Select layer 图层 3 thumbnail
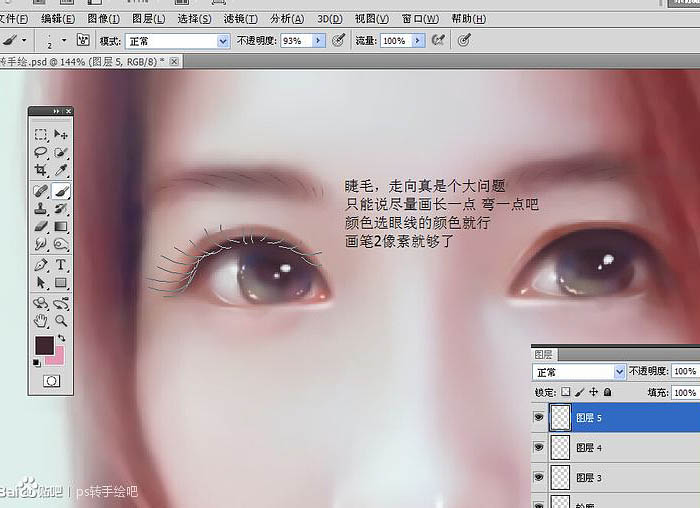The height and width of the screenshot is (508, 700). pos(561,478)
